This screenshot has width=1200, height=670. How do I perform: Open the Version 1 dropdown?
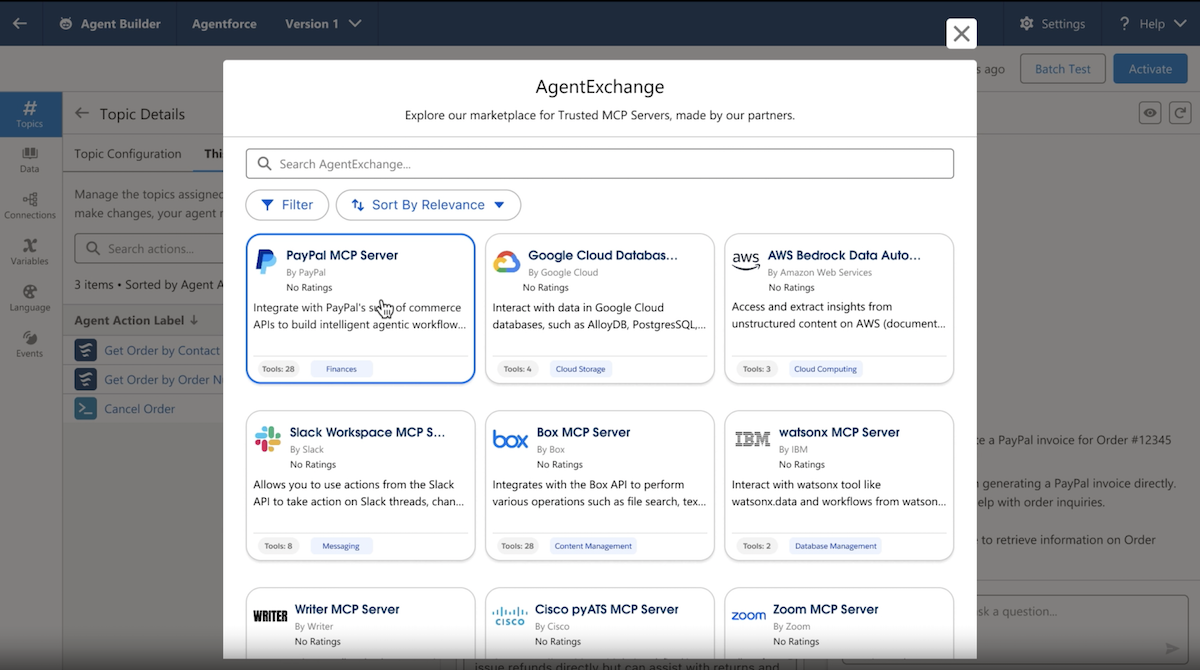tap(324, 24)
